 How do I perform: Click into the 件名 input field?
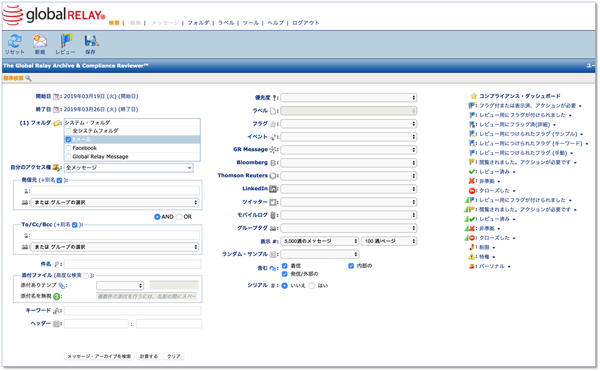click(132, 264)
